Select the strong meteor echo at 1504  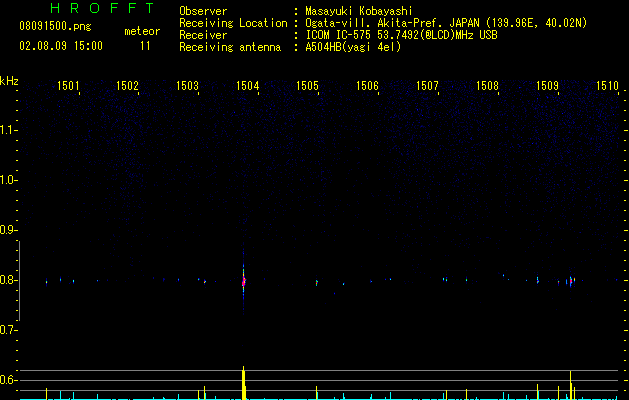coord(243,281)
